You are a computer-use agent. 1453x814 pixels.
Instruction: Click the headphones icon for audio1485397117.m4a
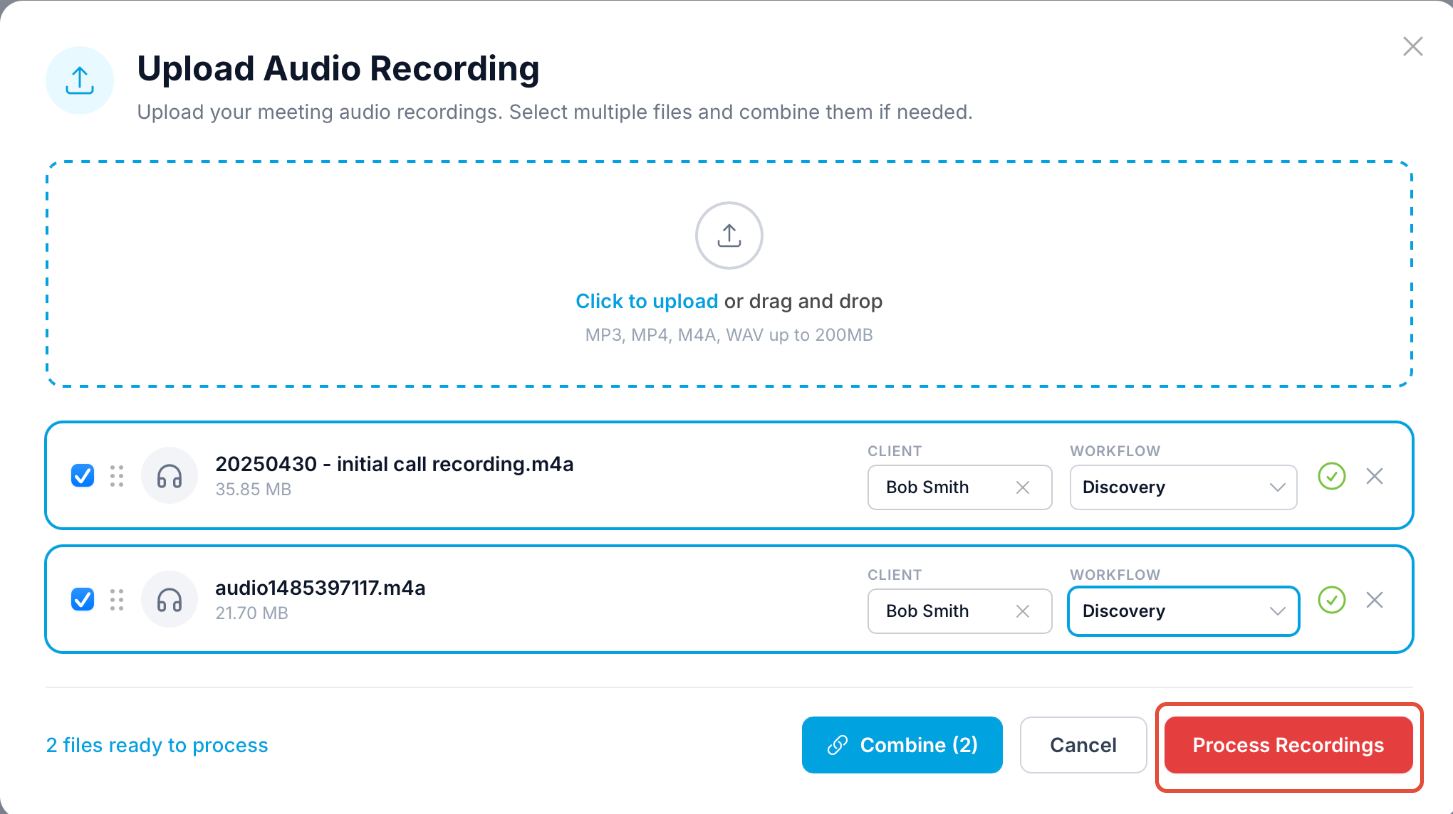pyautogui.click(x=169, y=600)
